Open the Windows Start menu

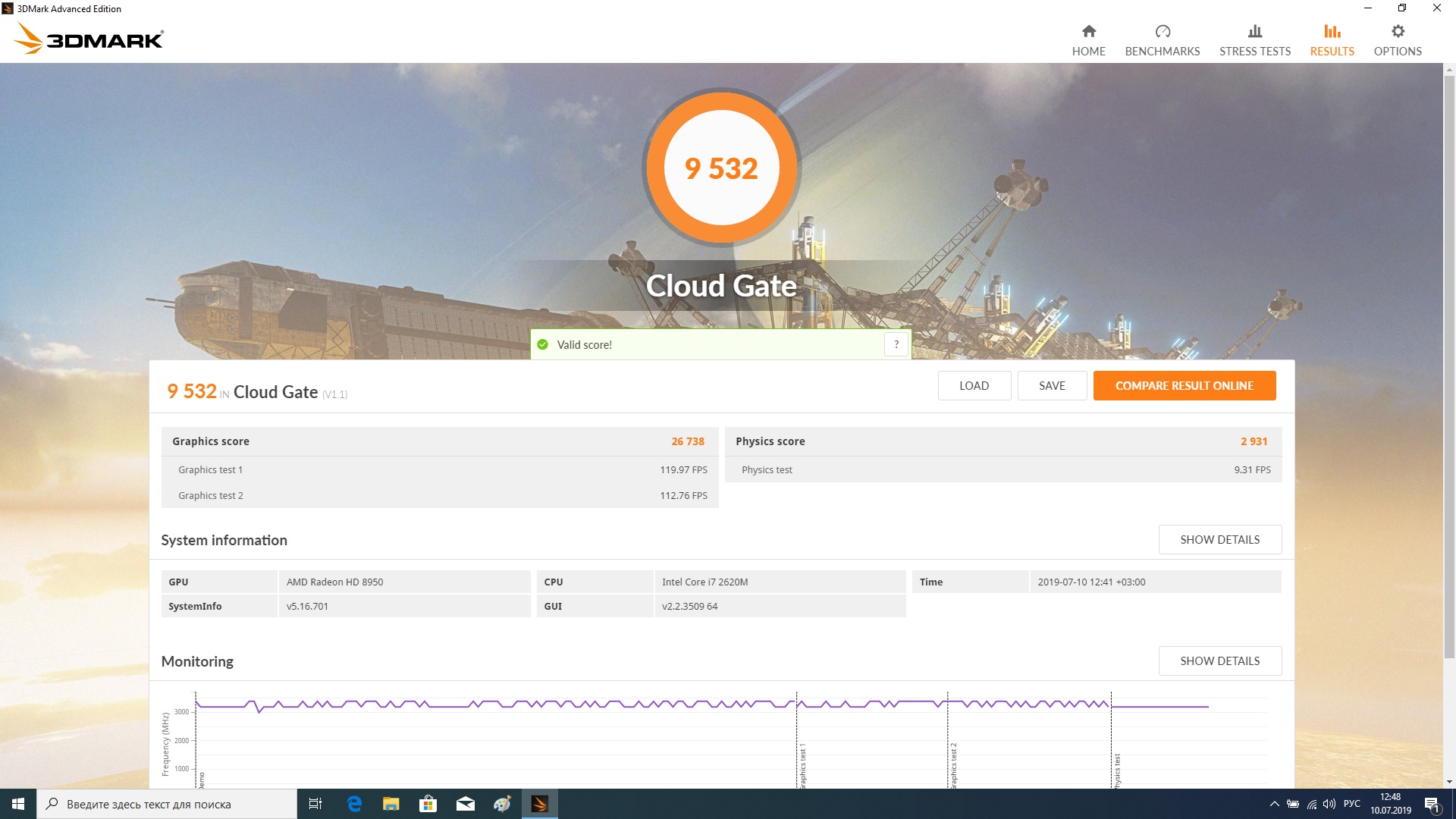tap(18, 804)
